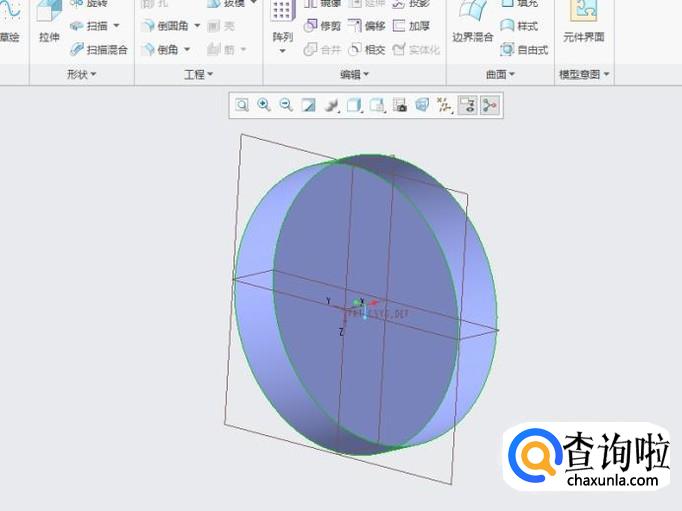Expand the 倒圆角 (Round) dropdown arrow

[x=197, y=26]
